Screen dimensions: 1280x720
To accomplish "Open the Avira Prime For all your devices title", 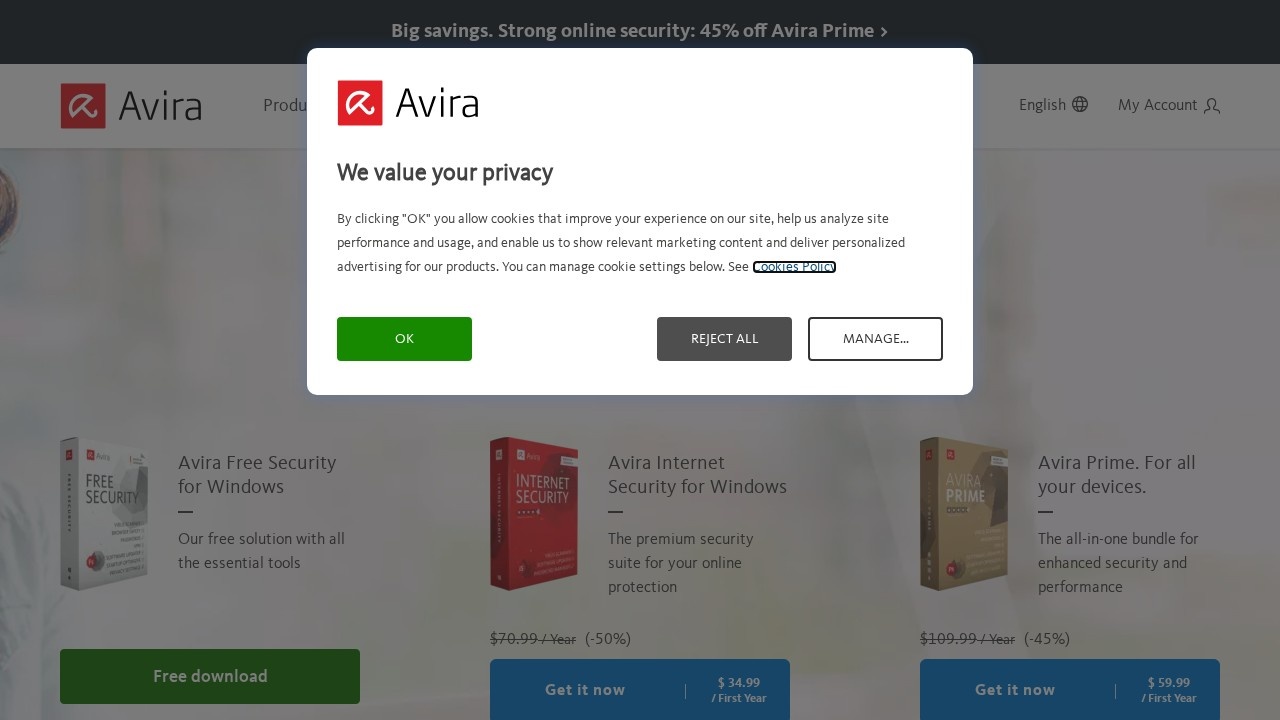I will 1117,475.
